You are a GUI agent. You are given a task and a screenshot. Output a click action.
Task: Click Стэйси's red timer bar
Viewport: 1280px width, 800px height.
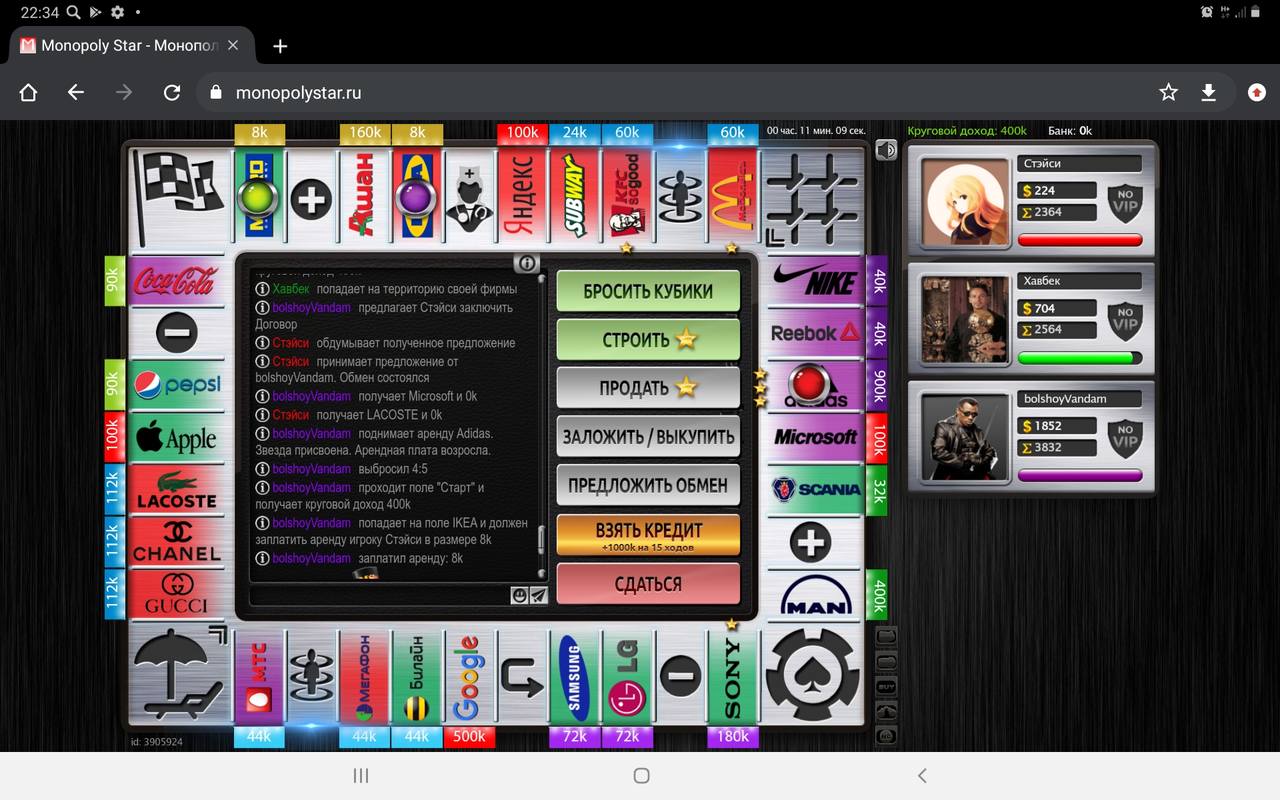(x=1080, y=240)
